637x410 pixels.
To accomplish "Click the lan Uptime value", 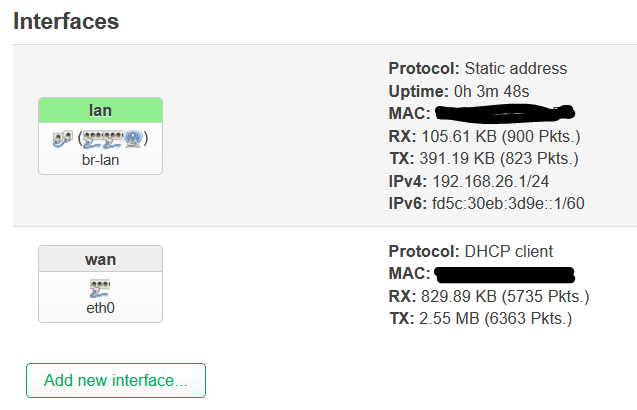I will coord(492,91).
